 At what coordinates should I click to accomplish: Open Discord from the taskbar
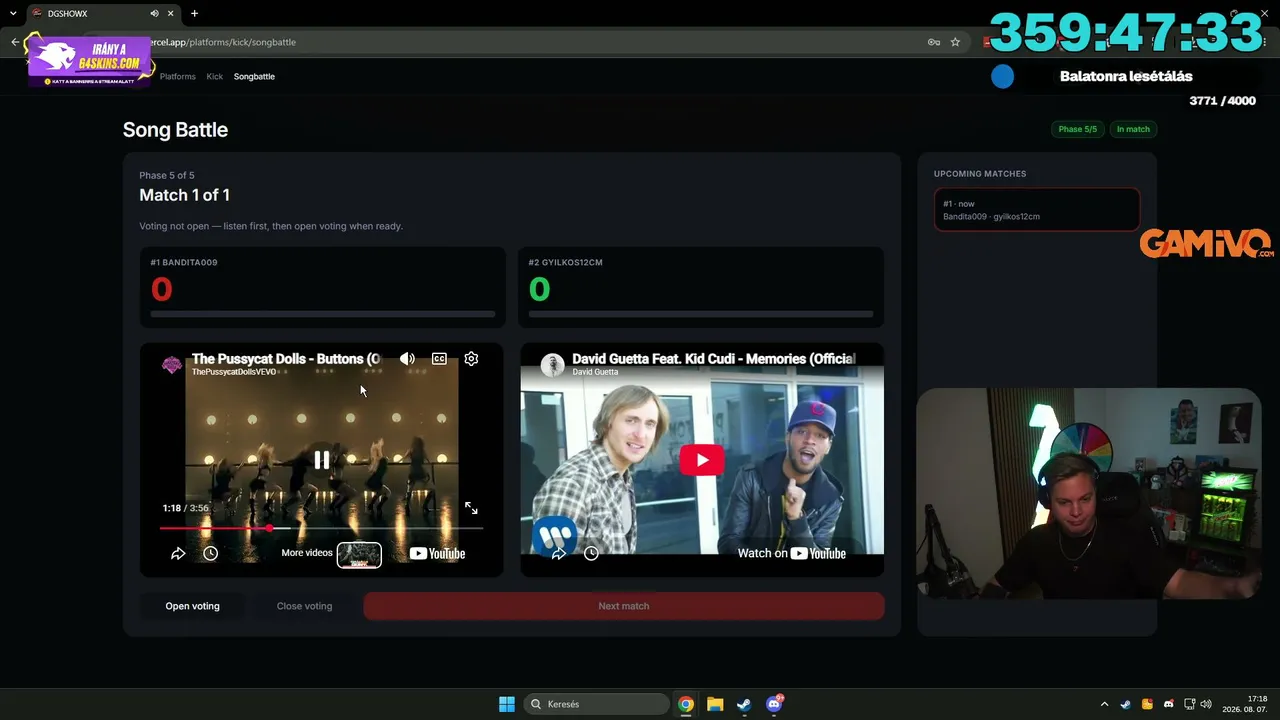[x=774, y=704]
